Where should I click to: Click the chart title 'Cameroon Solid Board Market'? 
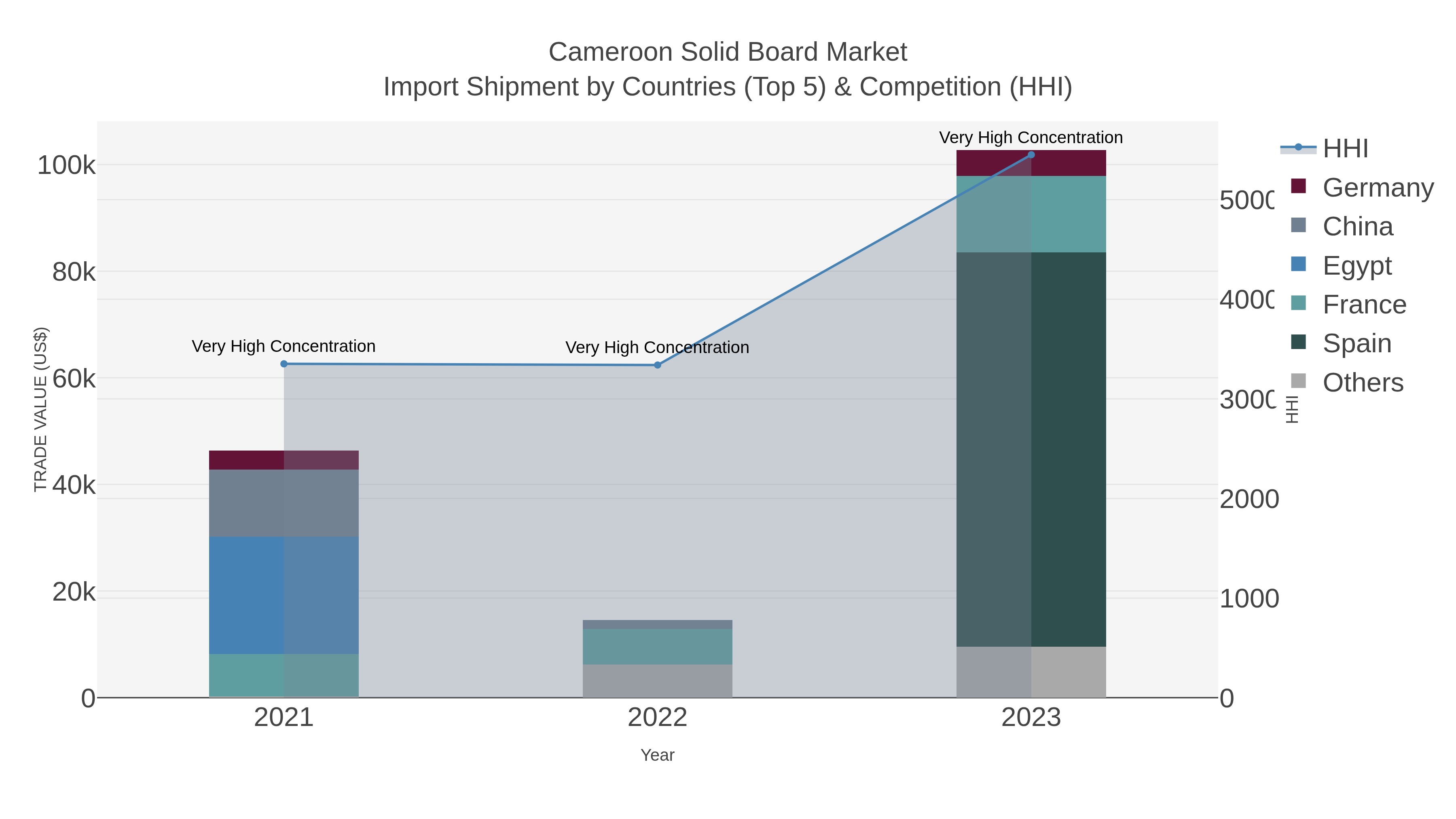[x=728, y=52]
